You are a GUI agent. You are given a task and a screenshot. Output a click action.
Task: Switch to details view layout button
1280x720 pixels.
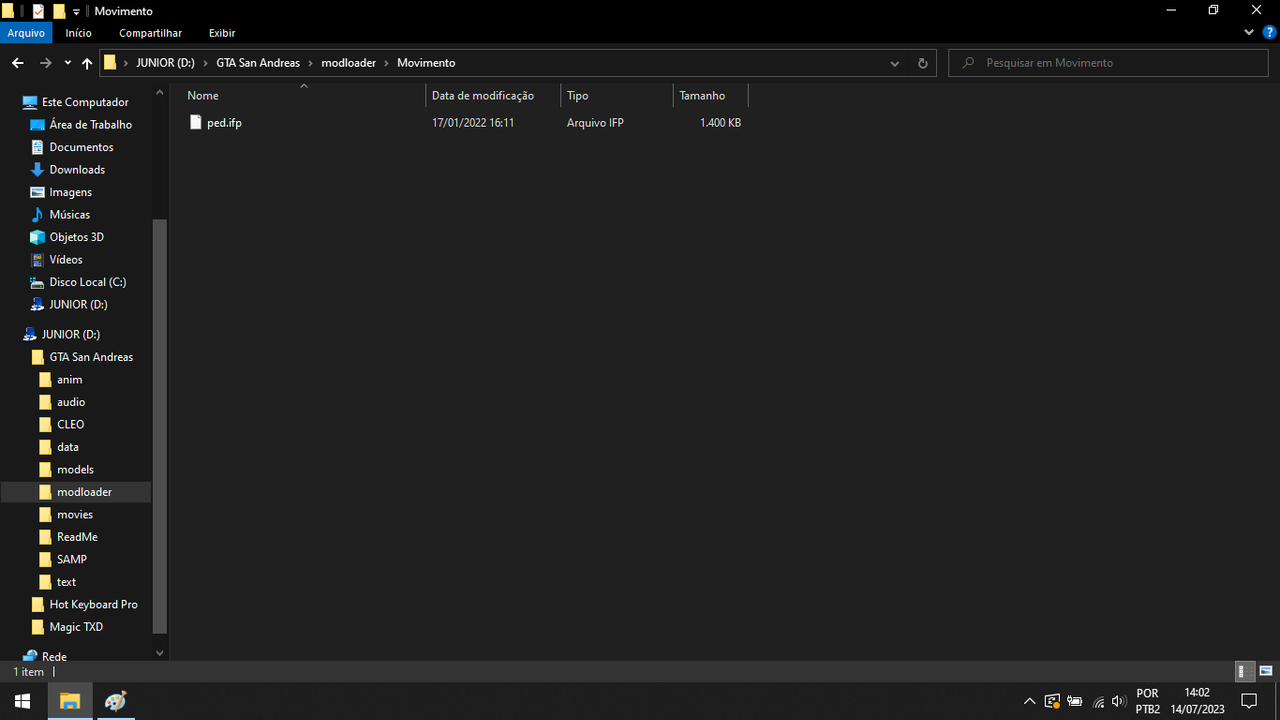[1244, 672]
